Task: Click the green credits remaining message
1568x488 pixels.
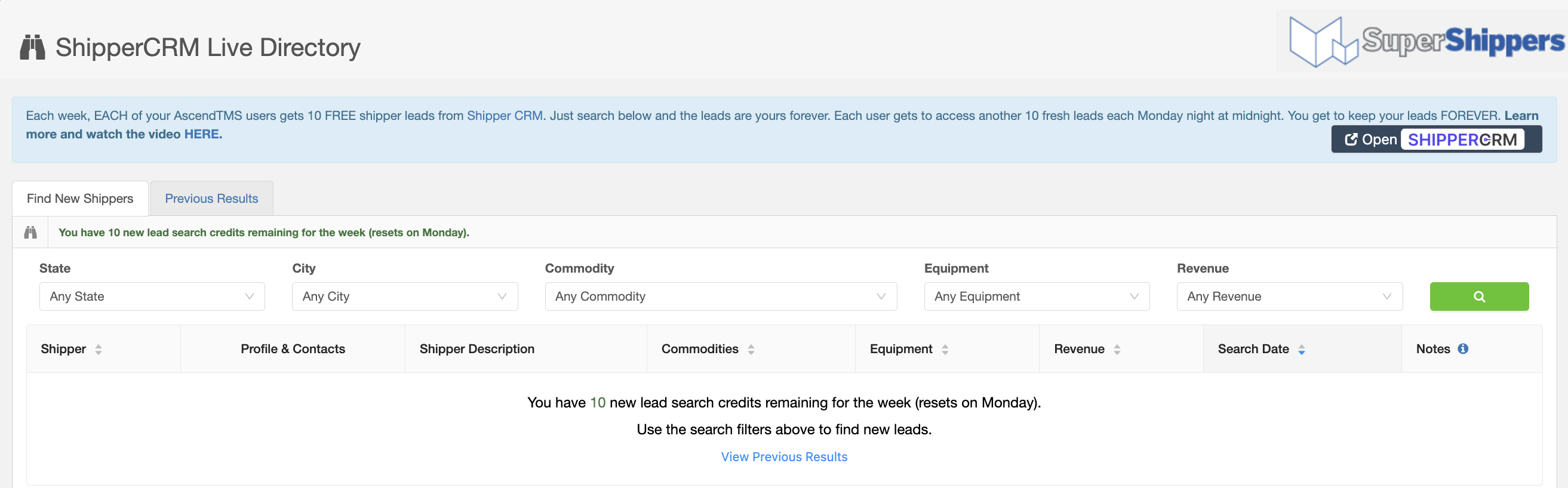Action: [x=263, y=233]
